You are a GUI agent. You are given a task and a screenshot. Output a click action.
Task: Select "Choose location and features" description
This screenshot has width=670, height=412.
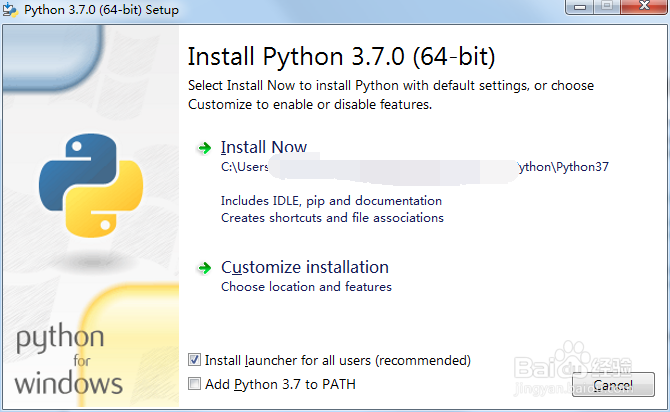point(306,287)
